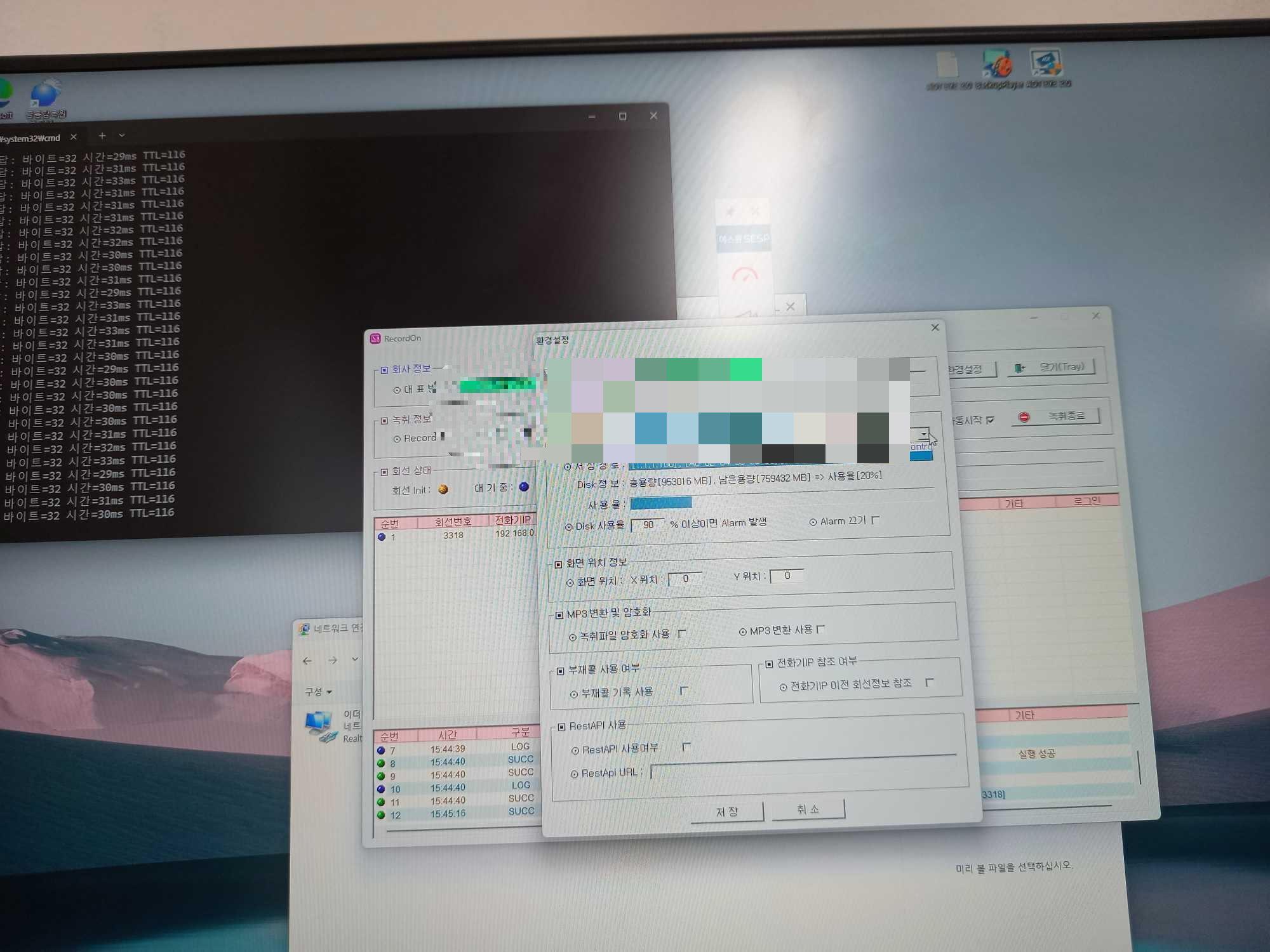Click the status dot of line 3318 row
Image resolution: width=1270 pixels, height=952 pixels.
382,537
